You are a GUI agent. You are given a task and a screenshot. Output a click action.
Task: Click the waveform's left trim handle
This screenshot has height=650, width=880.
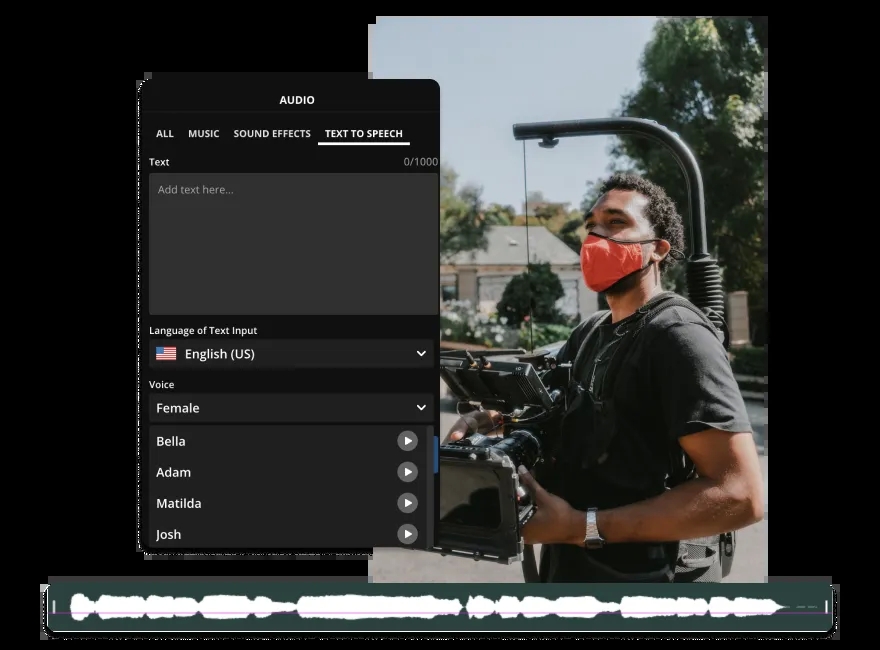tap(54, 607)
